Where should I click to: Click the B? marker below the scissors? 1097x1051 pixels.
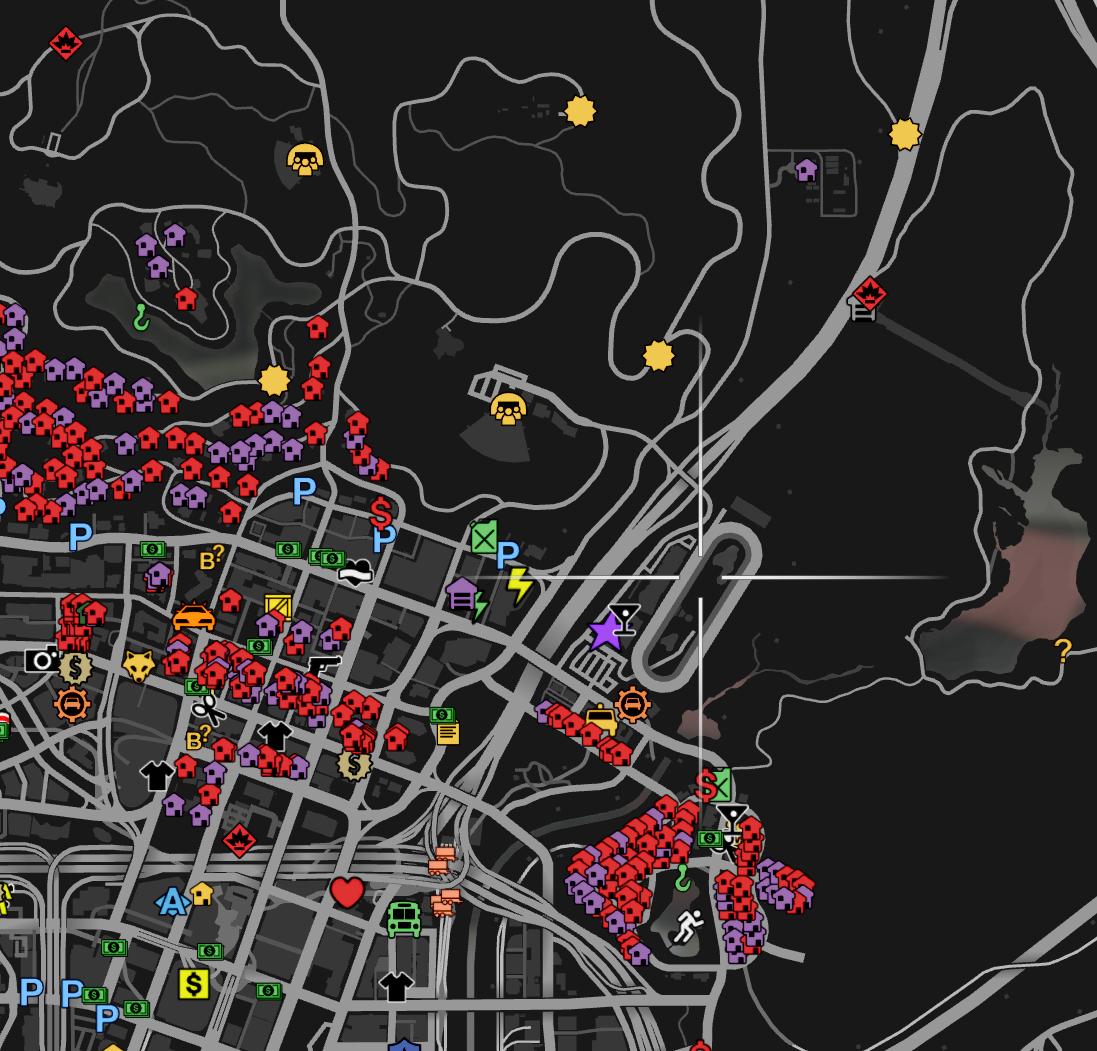click(199, 738)
